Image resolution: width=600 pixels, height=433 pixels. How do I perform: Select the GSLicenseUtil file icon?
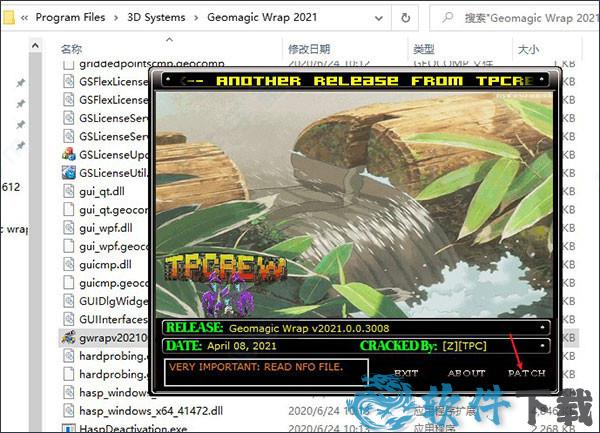(68, 173)
